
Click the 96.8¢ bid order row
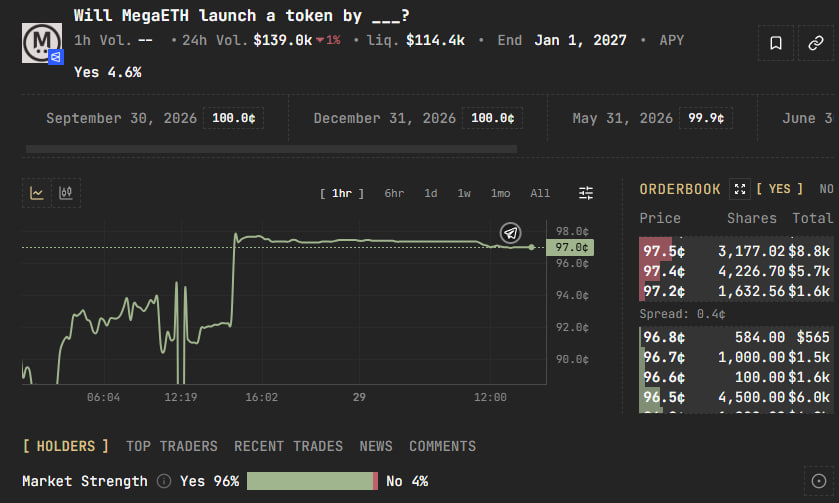click(736, 337)
